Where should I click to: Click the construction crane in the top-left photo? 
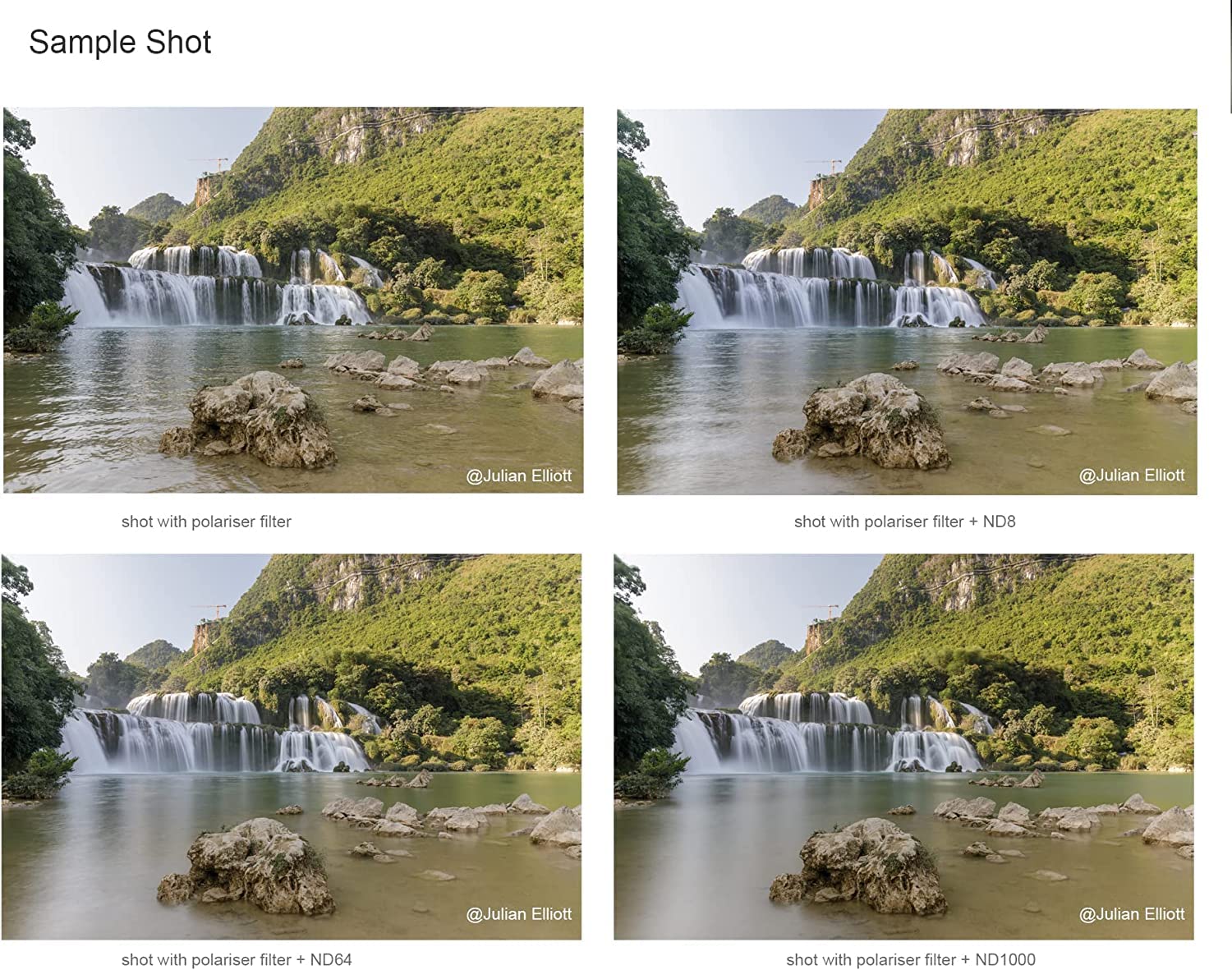(212, 163)
